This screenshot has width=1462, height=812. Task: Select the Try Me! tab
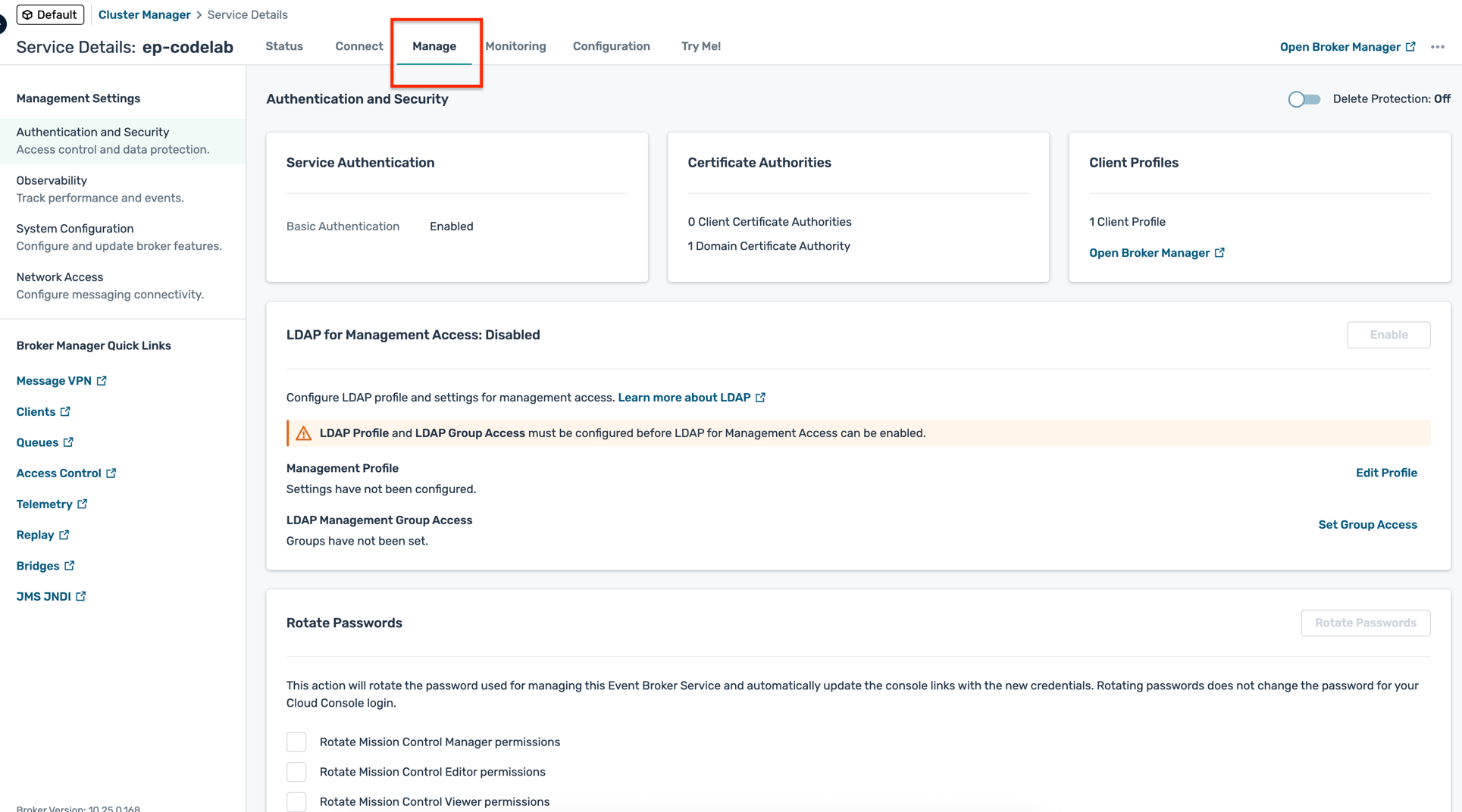700,46
